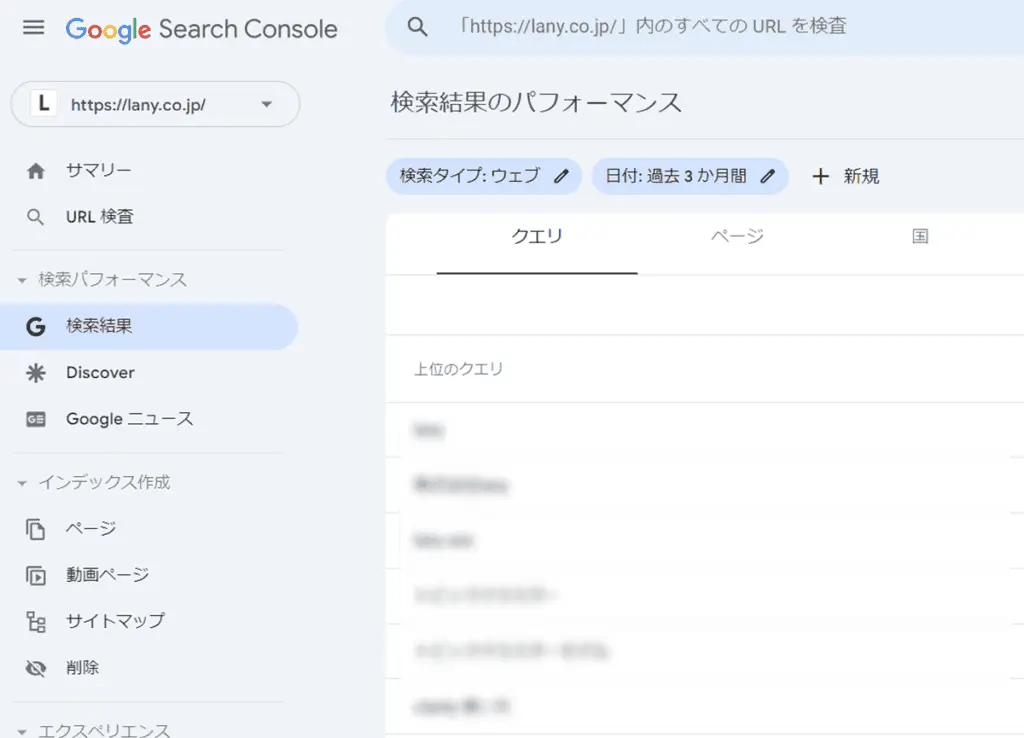This screenshot has width=1024, height=738.
Task: Click the ページ index icon
Action: (x=36, y=529)
